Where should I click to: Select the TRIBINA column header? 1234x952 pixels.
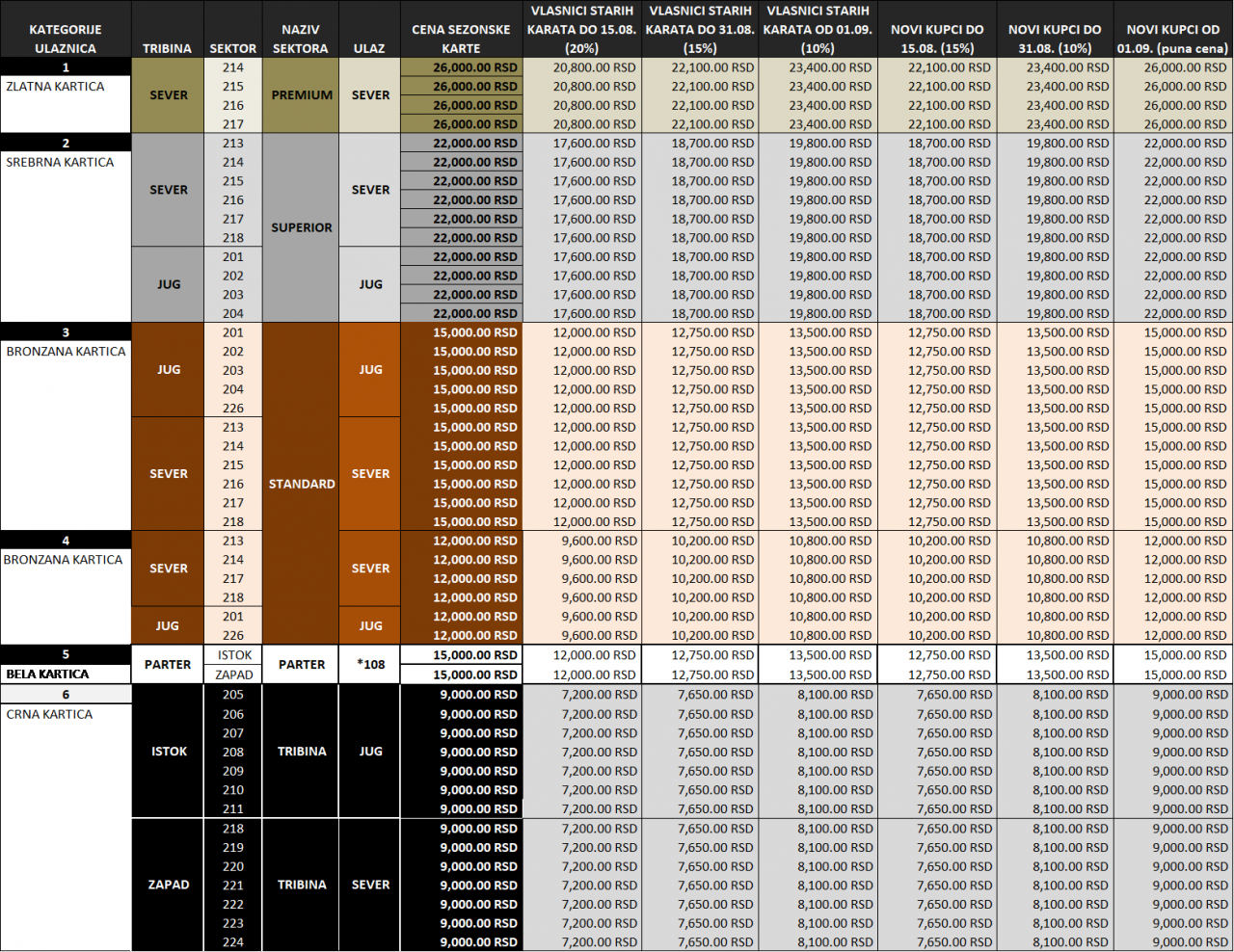point(167,47)
